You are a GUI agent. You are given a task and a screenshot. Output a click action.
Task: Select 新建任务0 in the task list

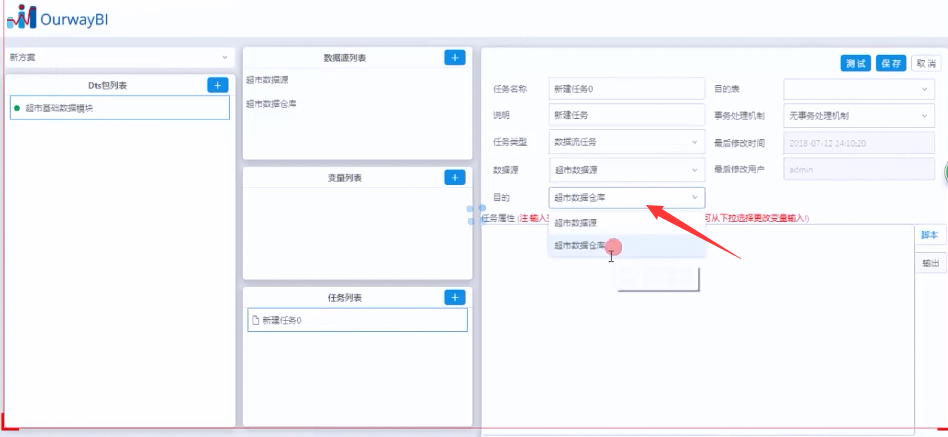[357, 320]
